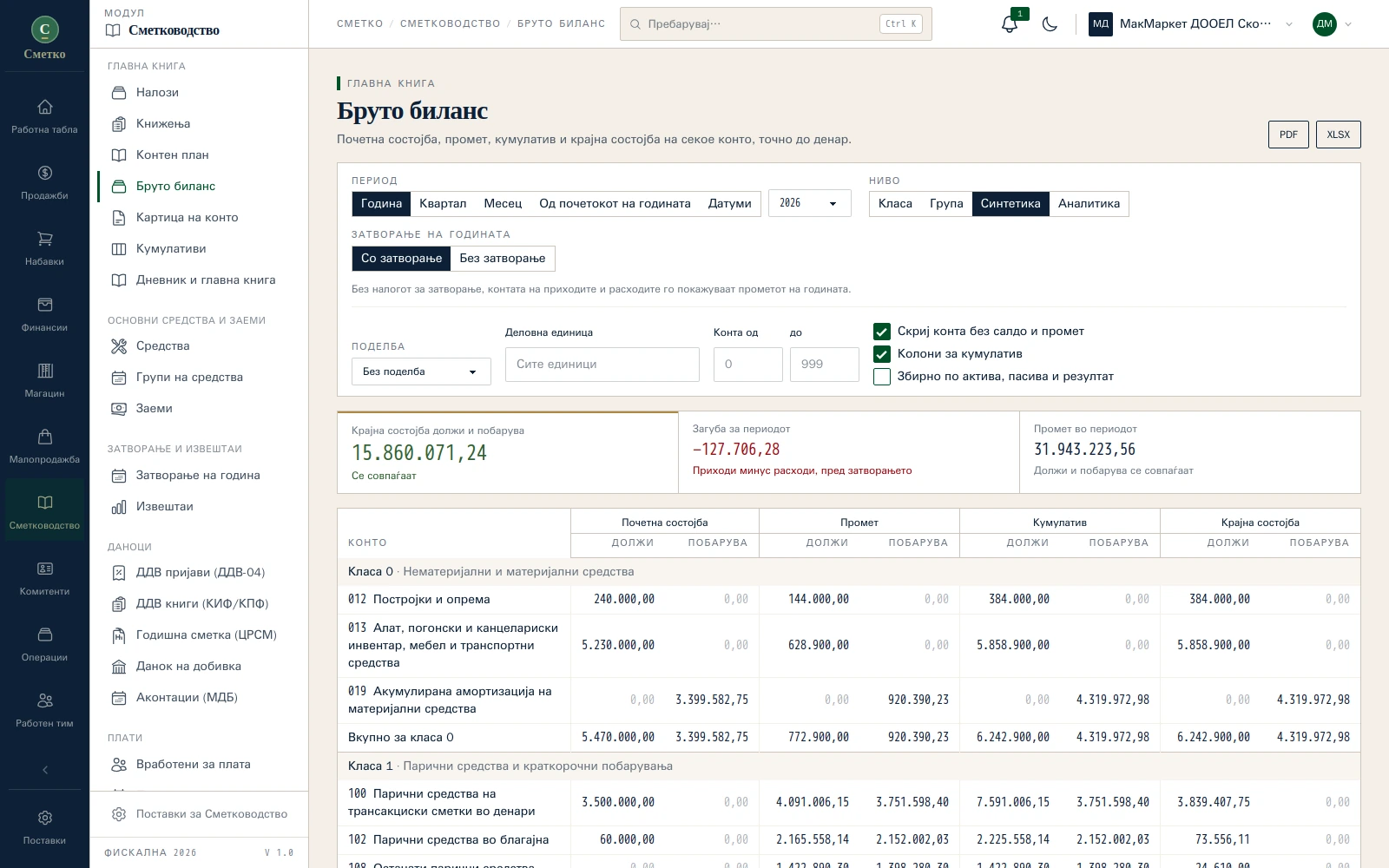This screenshot has width=1389, height=868.
Task: Open Работен тим module
Action: click(45, 710)
